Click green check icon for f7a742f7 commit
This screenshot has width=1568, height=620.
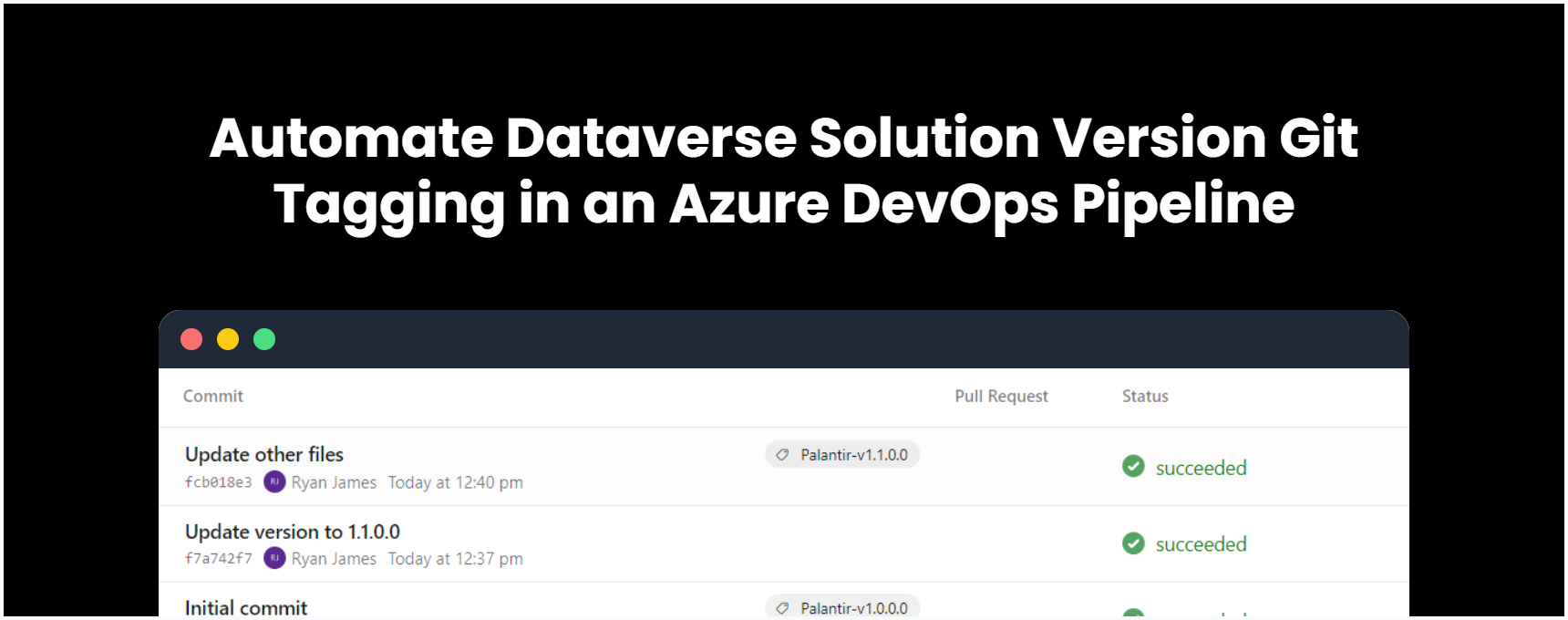[x=1133, y=543]
